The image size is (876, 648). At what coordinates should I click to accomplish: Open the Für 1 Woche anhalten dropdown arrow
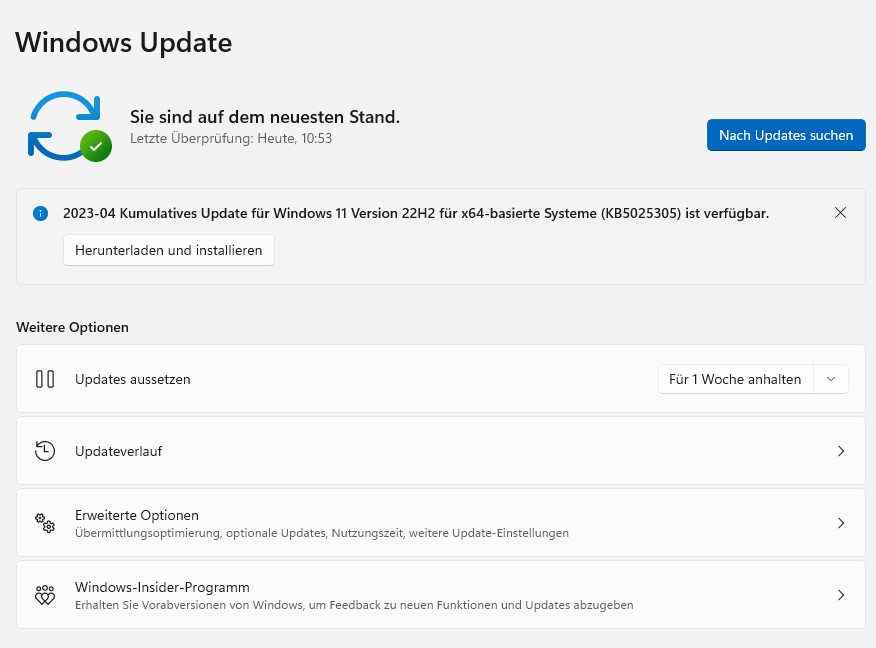pyautogui.click(x=831, y=379)
